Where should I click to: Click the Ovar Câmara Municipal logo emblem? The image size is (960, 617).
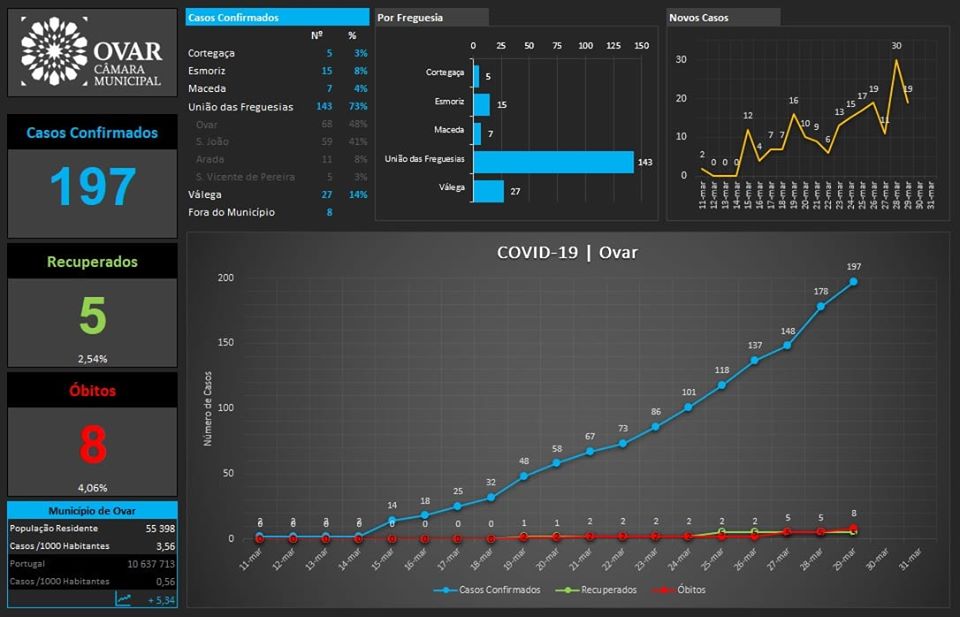pos(54,51)
